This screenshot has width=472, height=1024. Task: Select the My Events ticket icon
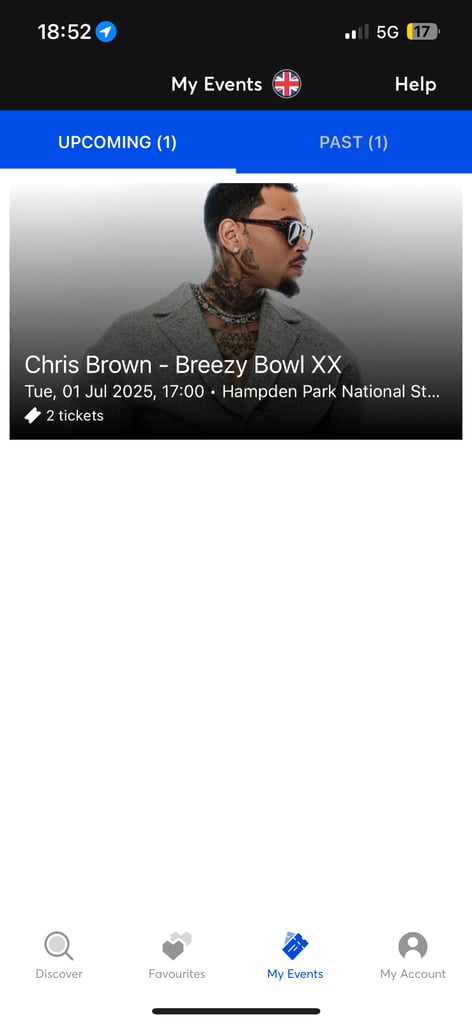pos(295,946)
